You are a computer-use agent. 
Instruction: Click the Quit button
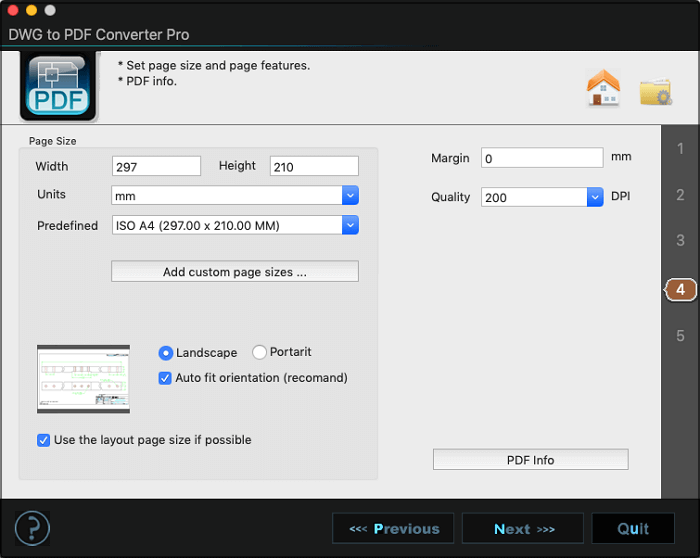click(x=633, y=529)
